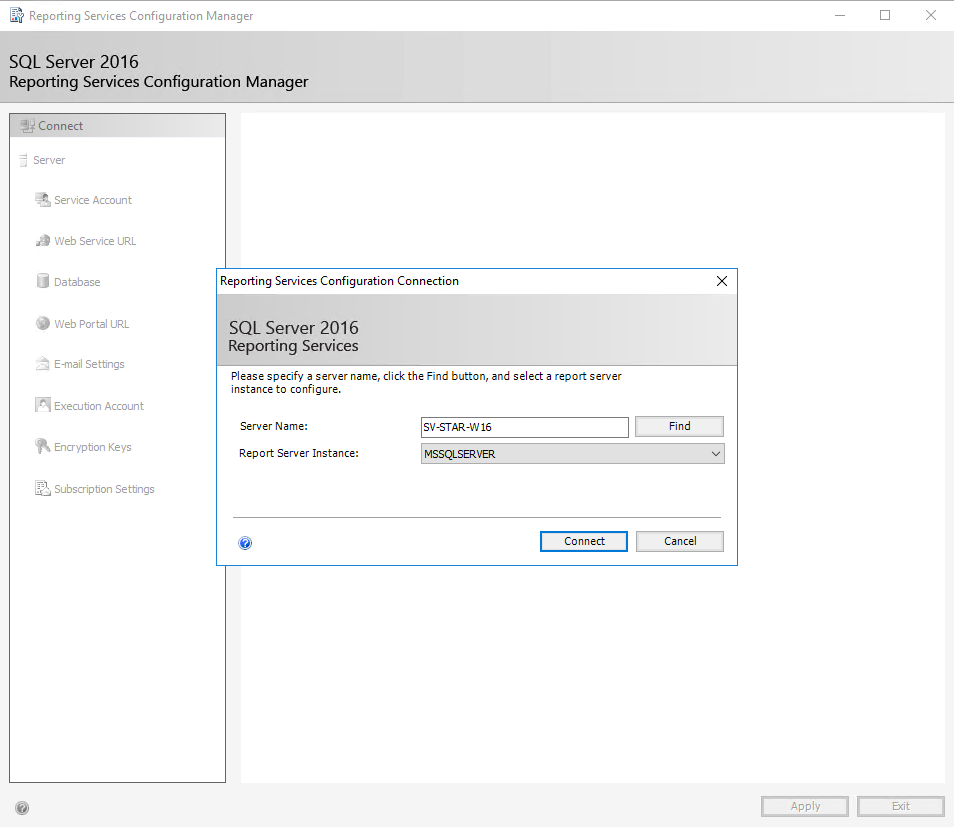The image size is (954, 827).
Task: Click the Encryption Keys icon
Action: 43,446
